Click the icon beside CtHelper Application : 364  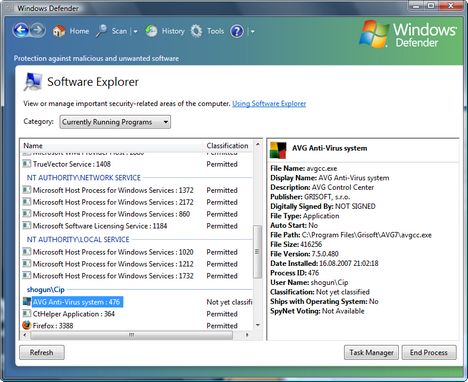click(x=26, y=314)
